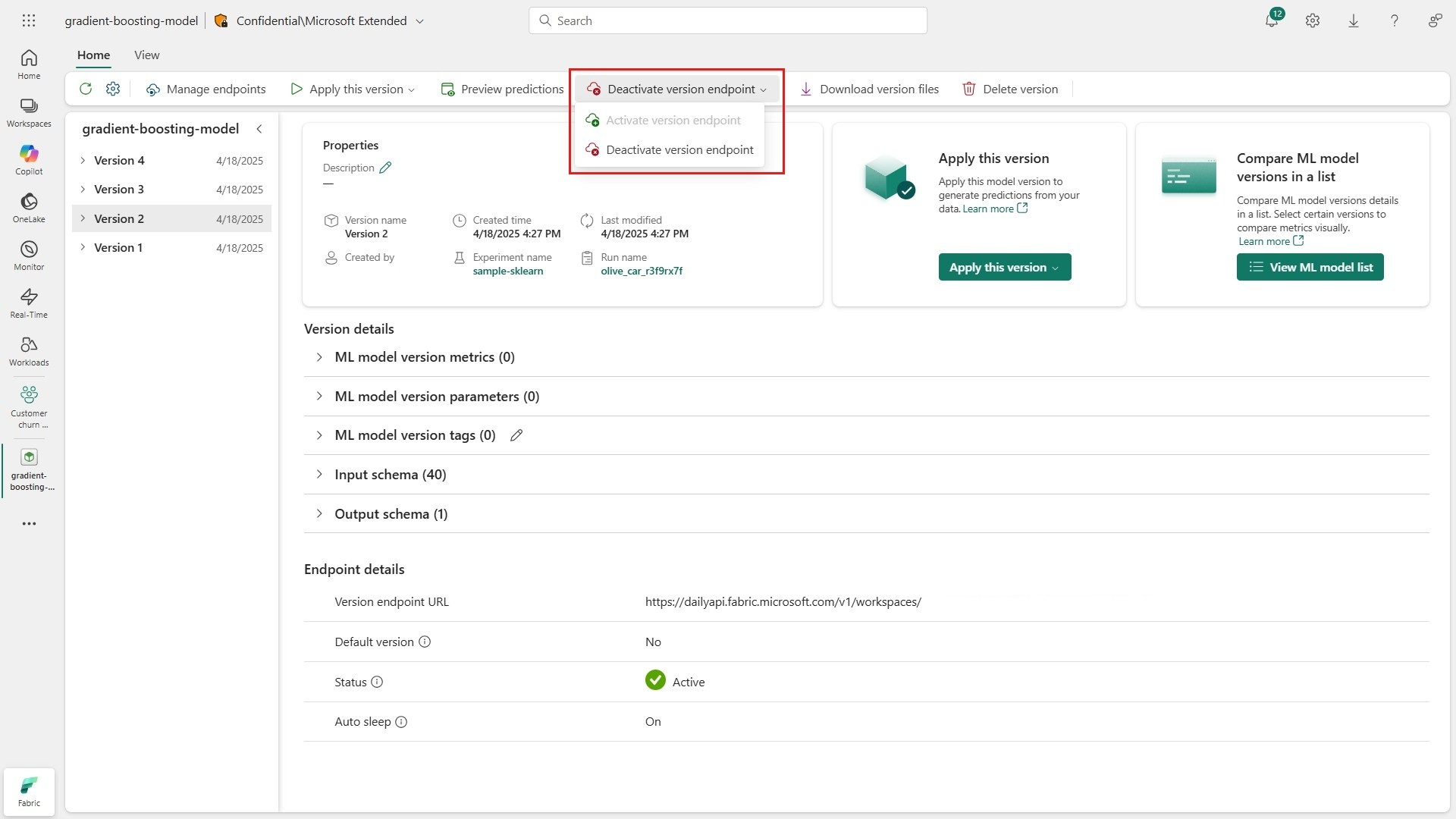Click the Status info icon
Viewport: 1456px width, 819px height.
click(x=377, y=682)
